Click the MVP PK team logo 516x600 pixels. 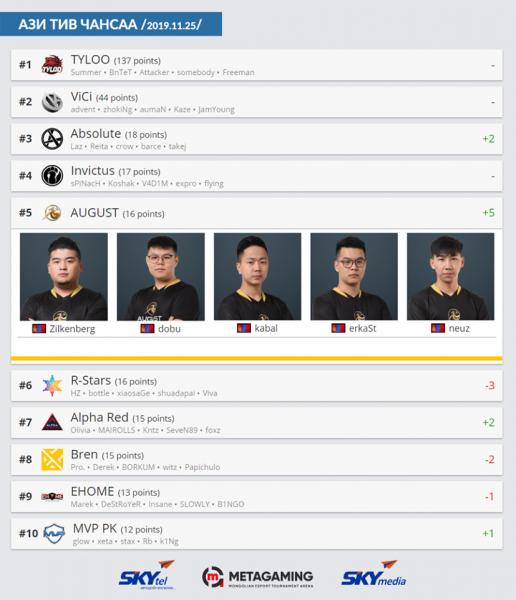tap(54, 534)
